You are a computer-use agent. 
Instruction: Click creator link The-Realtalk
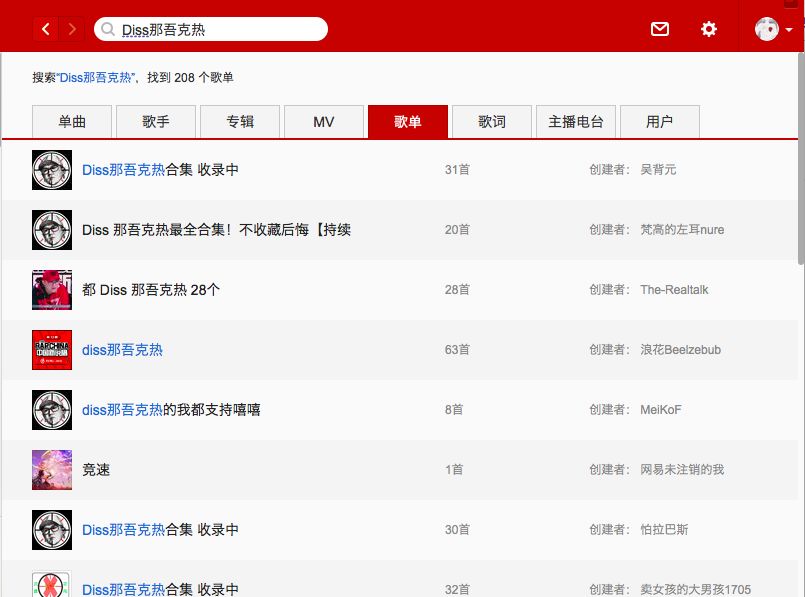[673, 290]
